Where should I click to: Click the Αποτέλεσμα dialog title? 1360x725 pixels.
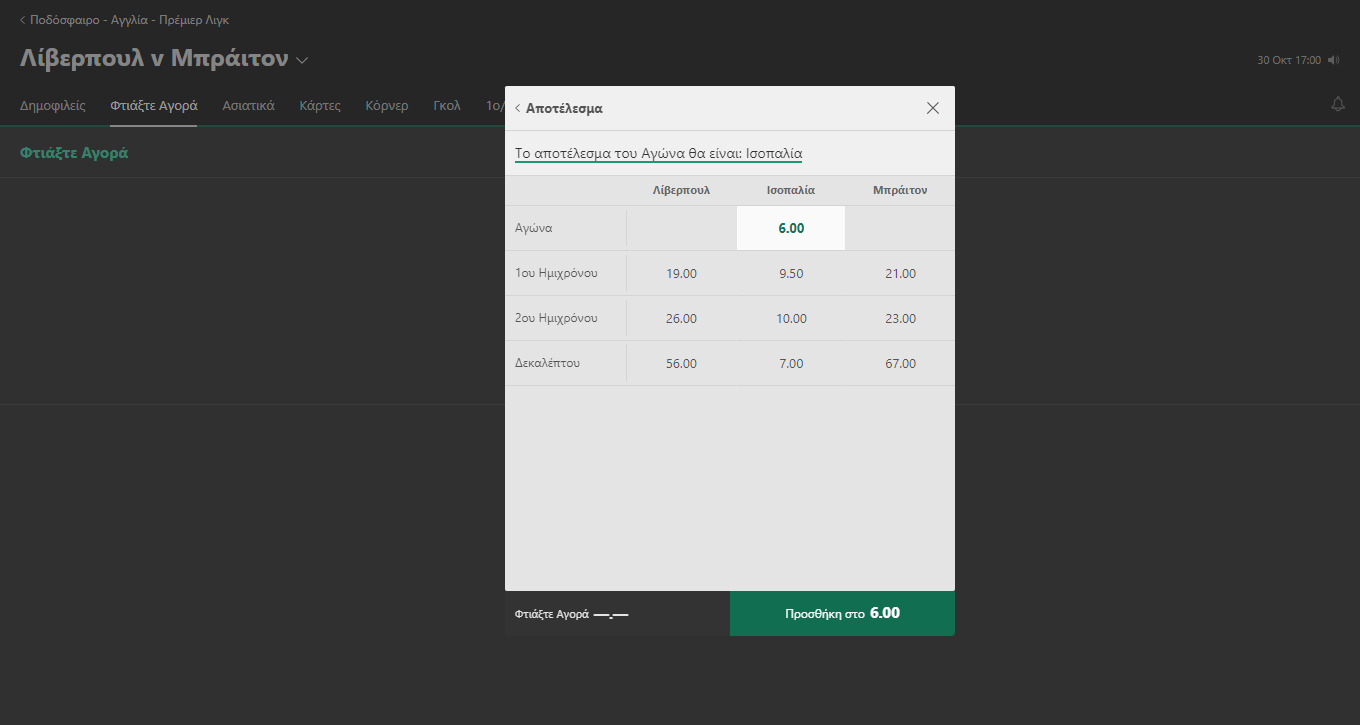(x=564, y=108)
